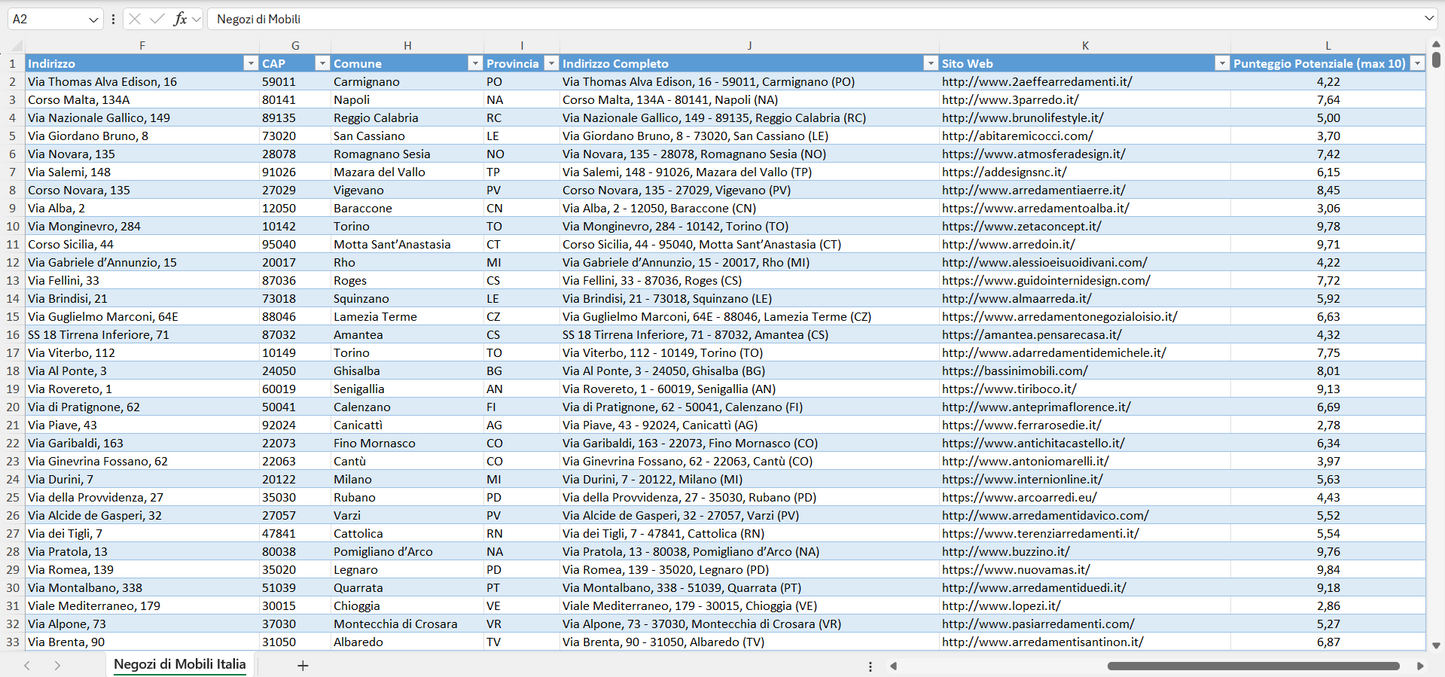The width and height of the screenshot is (1445, 677).
Task: Open the Punteggio Potenziale filter dropdown
Action: (1416, 63)
